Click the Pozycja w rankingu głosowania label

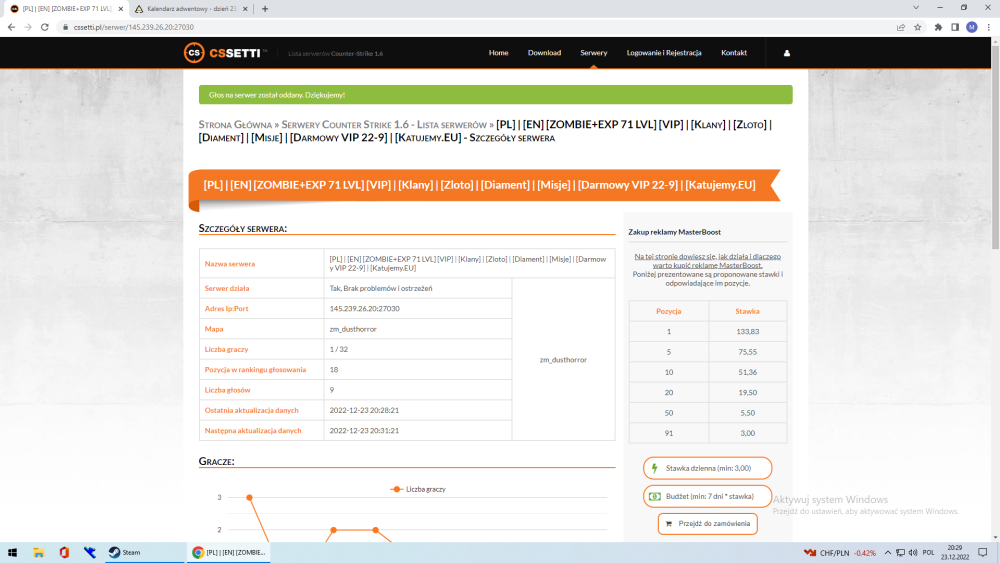tap(255, 370)
